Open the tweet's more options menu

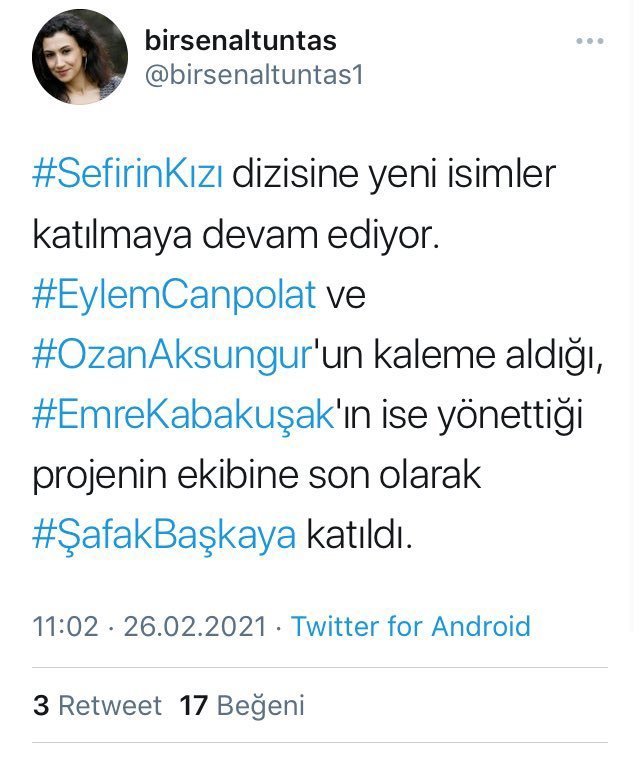point(590,42)
